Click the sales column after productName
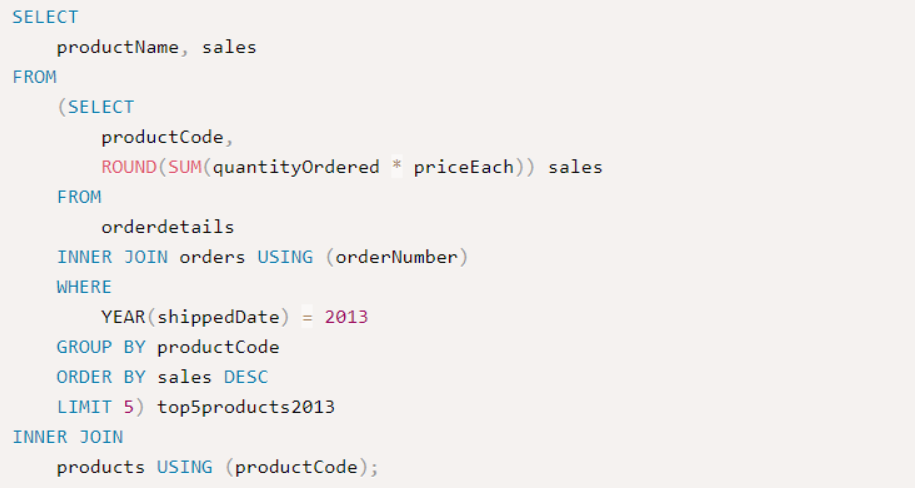 [229, 47]
